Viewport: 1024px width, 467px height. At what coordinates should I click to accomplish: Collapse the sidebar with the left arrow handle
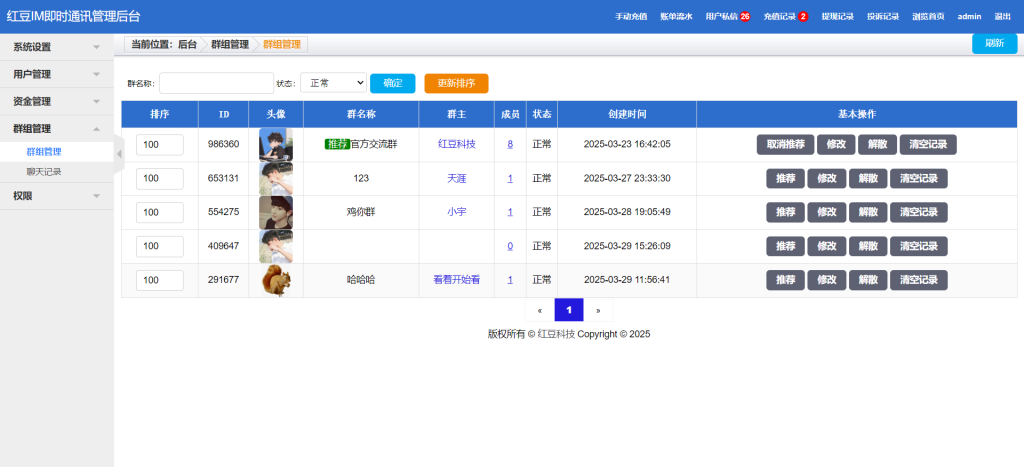coord(119,153)
